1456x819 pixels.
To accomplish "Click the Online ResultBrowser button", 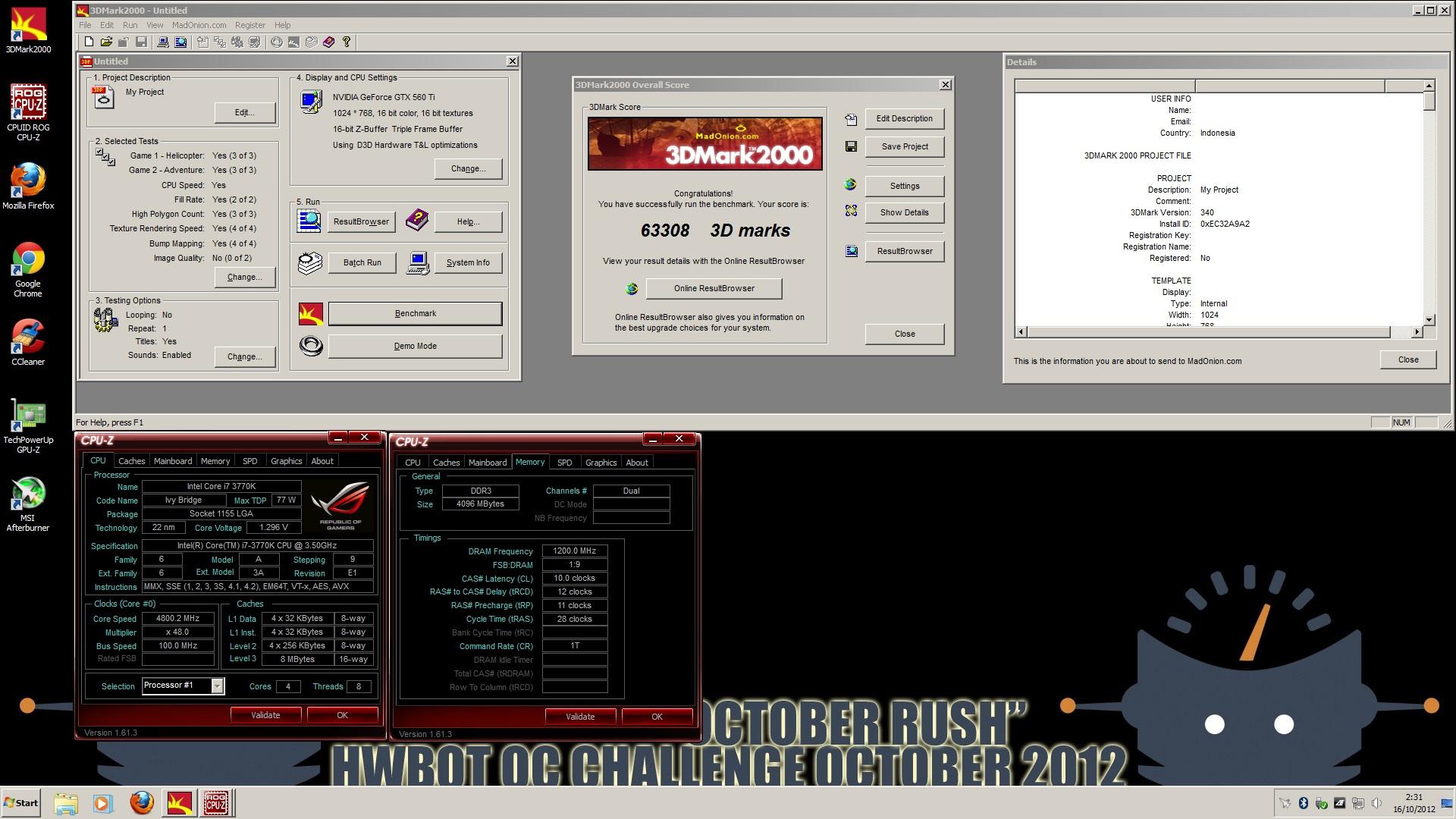I will click(x=714, y=288).
